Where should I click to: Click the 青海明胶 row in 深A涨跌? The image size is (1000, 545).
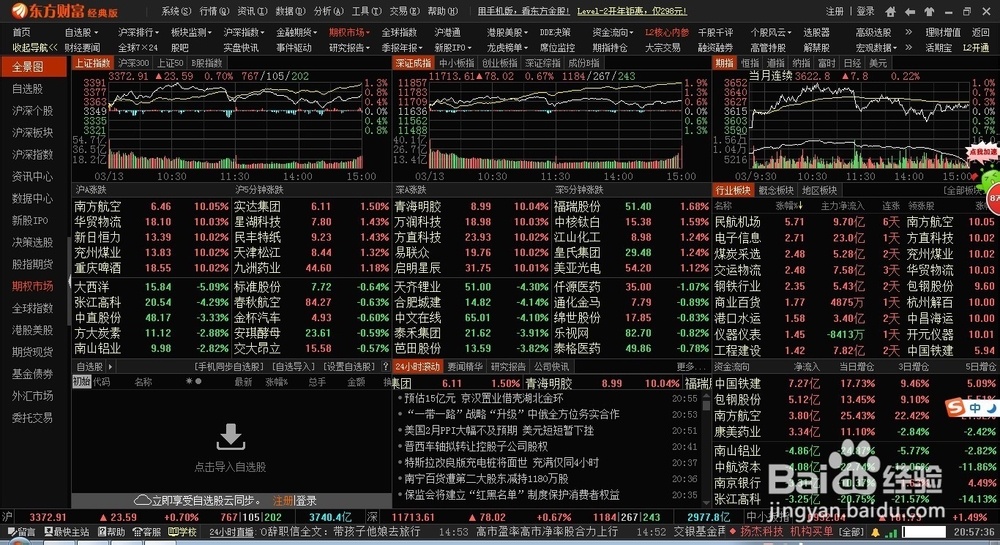471,207
